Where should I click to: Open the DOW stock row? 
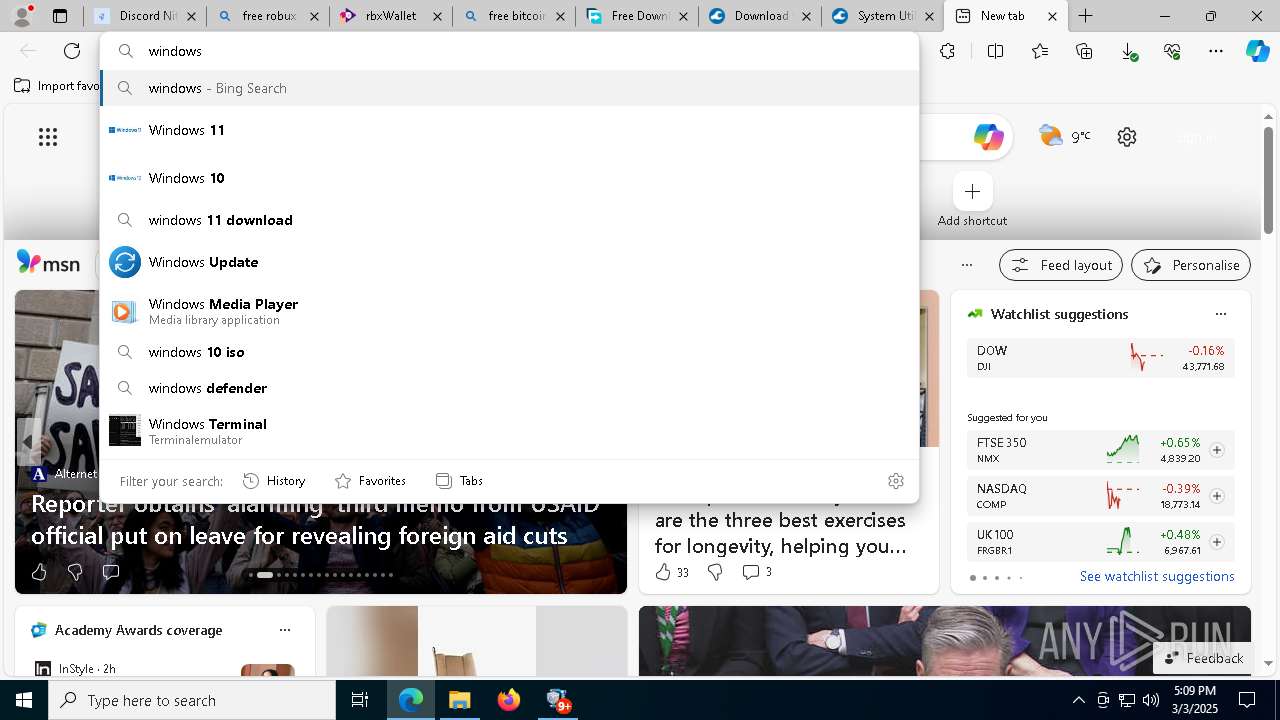point(1100,358)
